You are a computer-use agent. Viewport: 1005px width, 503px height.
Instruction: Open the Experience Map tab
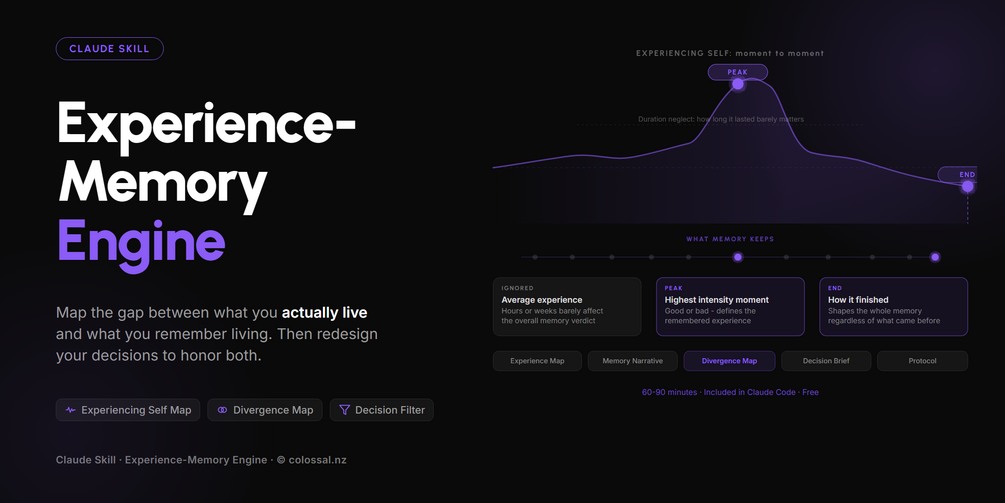click(x=537, y=361)
